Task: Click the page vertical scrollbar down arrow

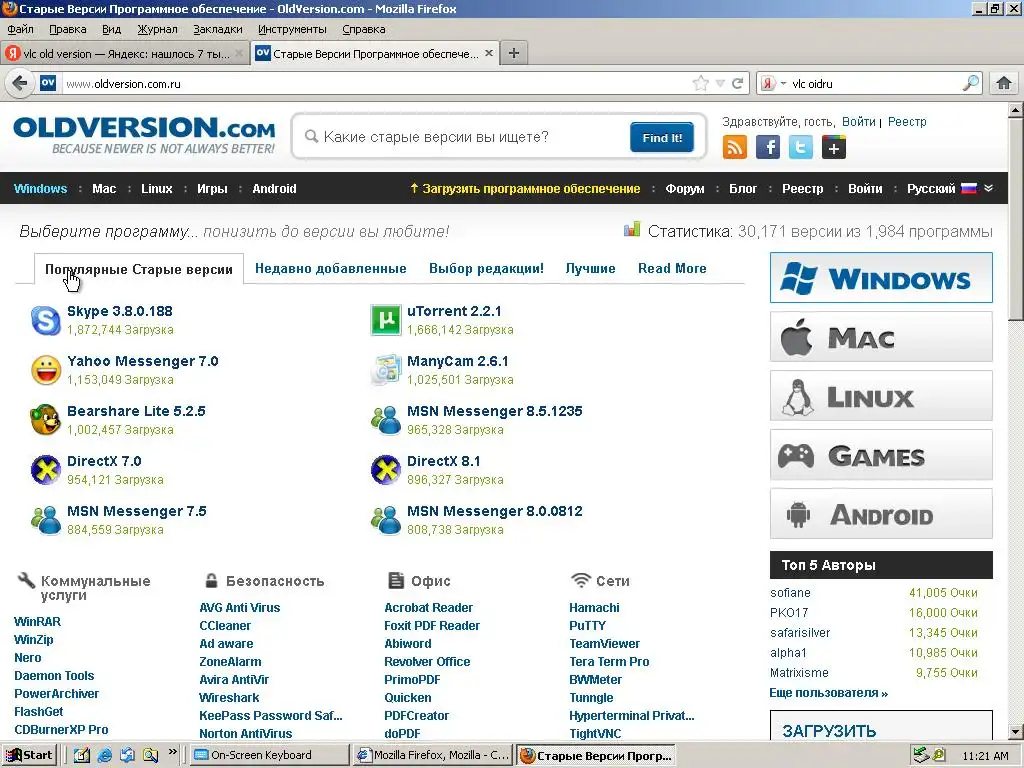Action: tap(1016, 731)
